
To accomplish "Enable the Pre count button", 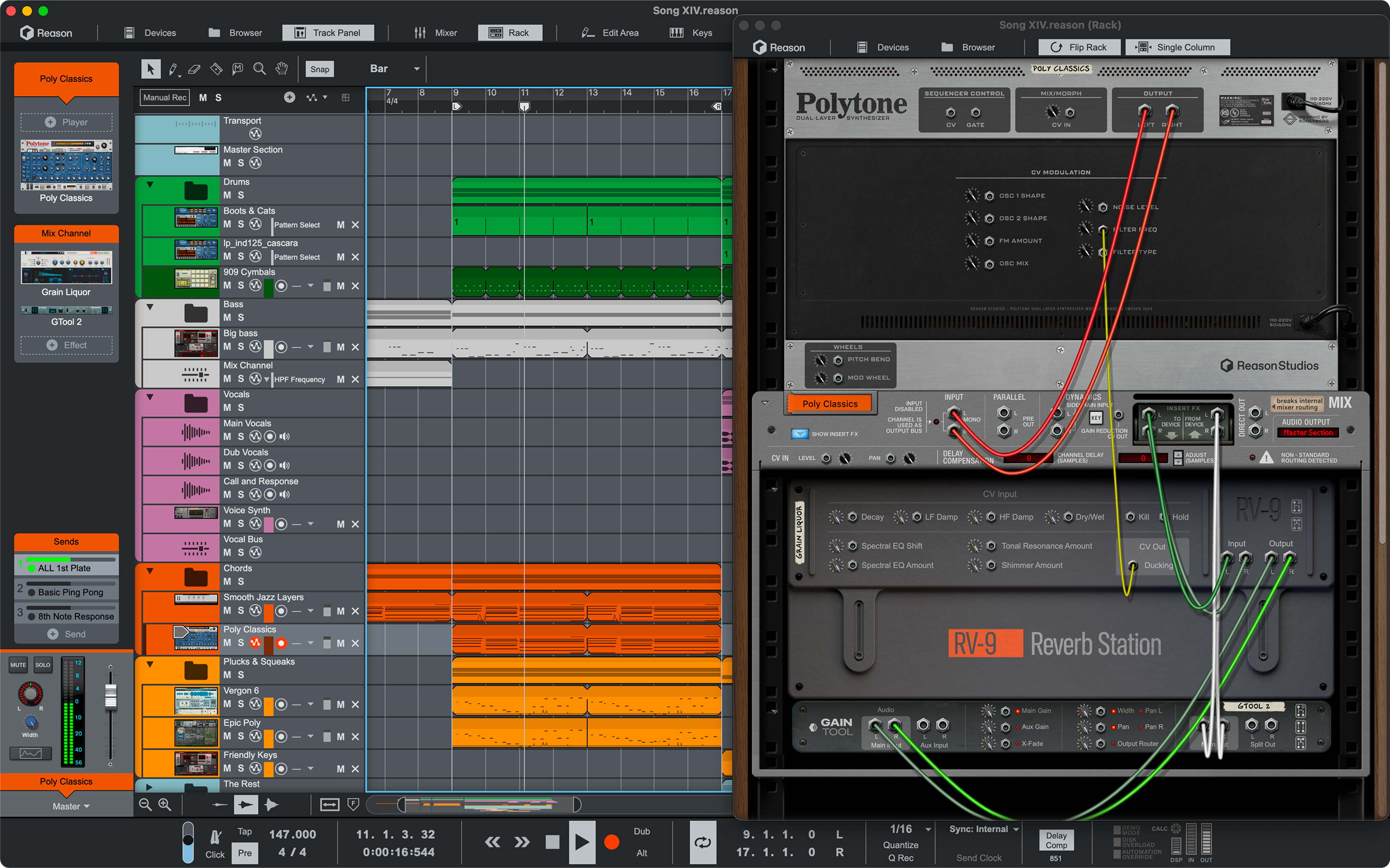I will [244, 852].
